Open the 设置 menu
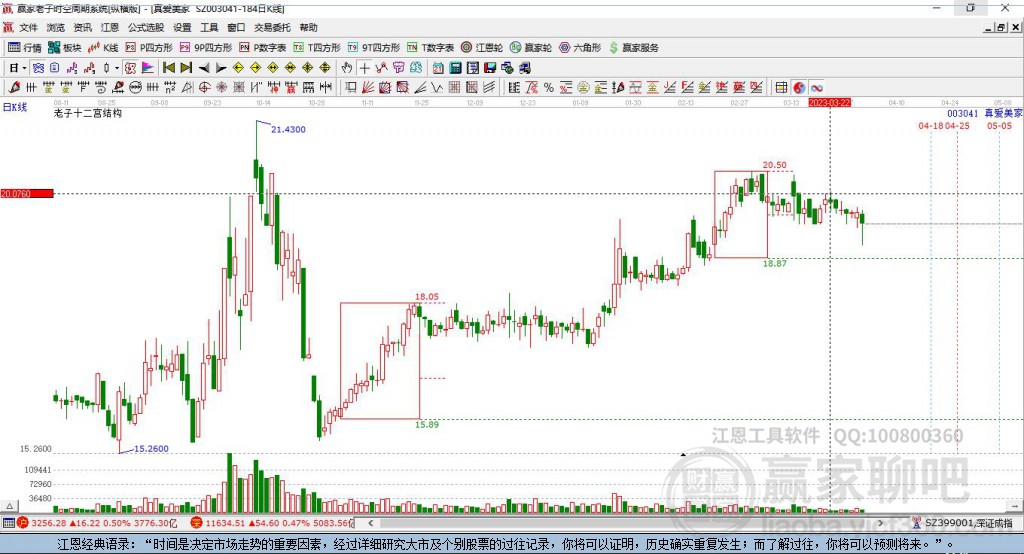The width and height of the screenshot is (1024, 554). (x=182, y=27)
